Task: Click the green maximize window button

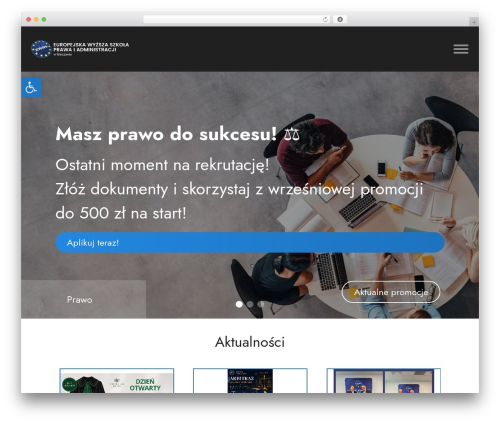Action: (44, 19)
